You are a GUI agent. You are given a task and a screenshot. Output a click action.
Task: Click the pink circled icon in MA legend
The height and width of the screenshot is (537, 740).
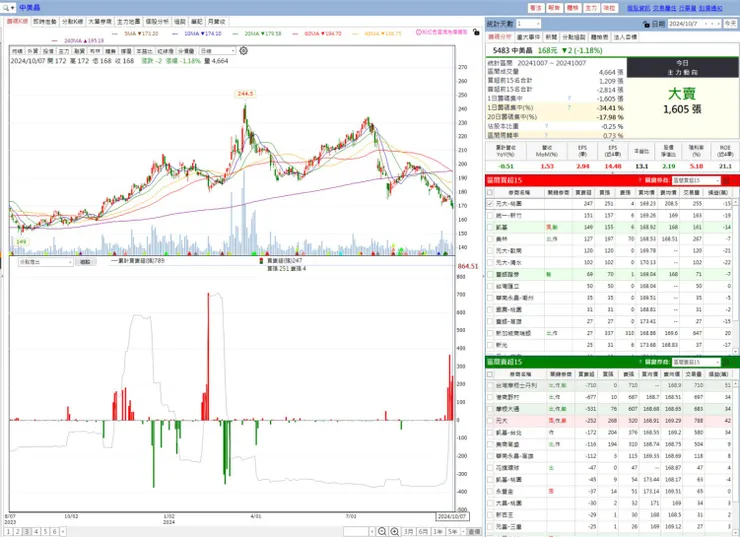[418, 32]
